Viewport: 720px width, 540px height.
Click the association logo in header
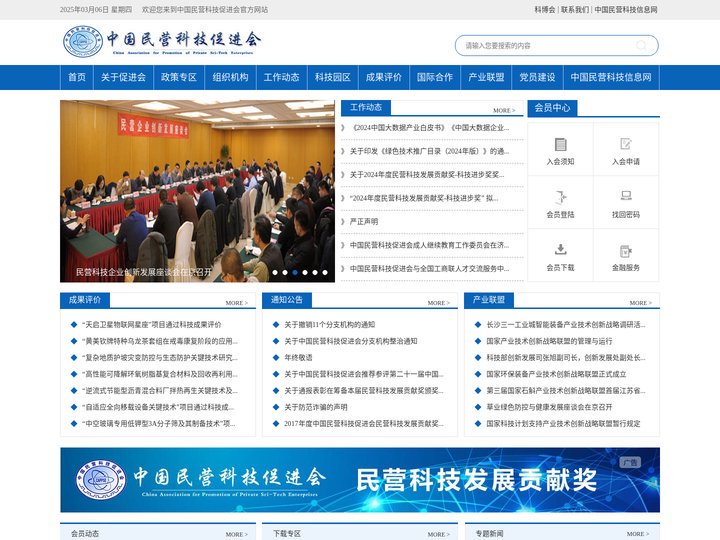(162, 41)
